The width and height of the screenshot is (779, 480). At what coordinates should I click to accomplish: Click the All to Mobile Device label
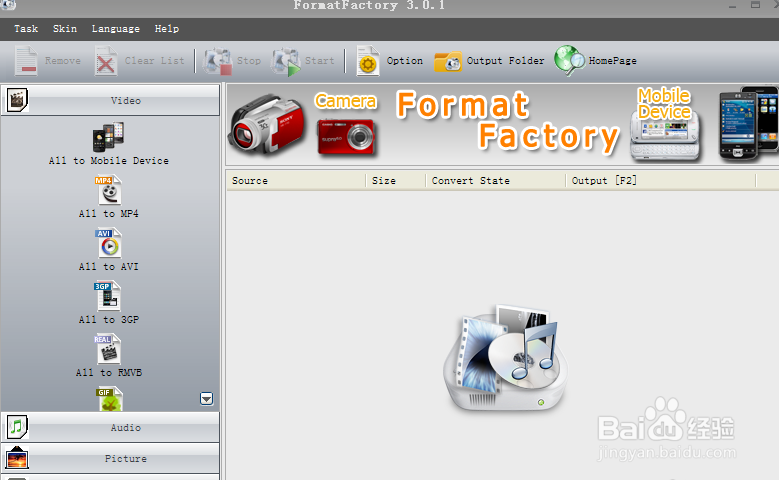click(109, 161)
